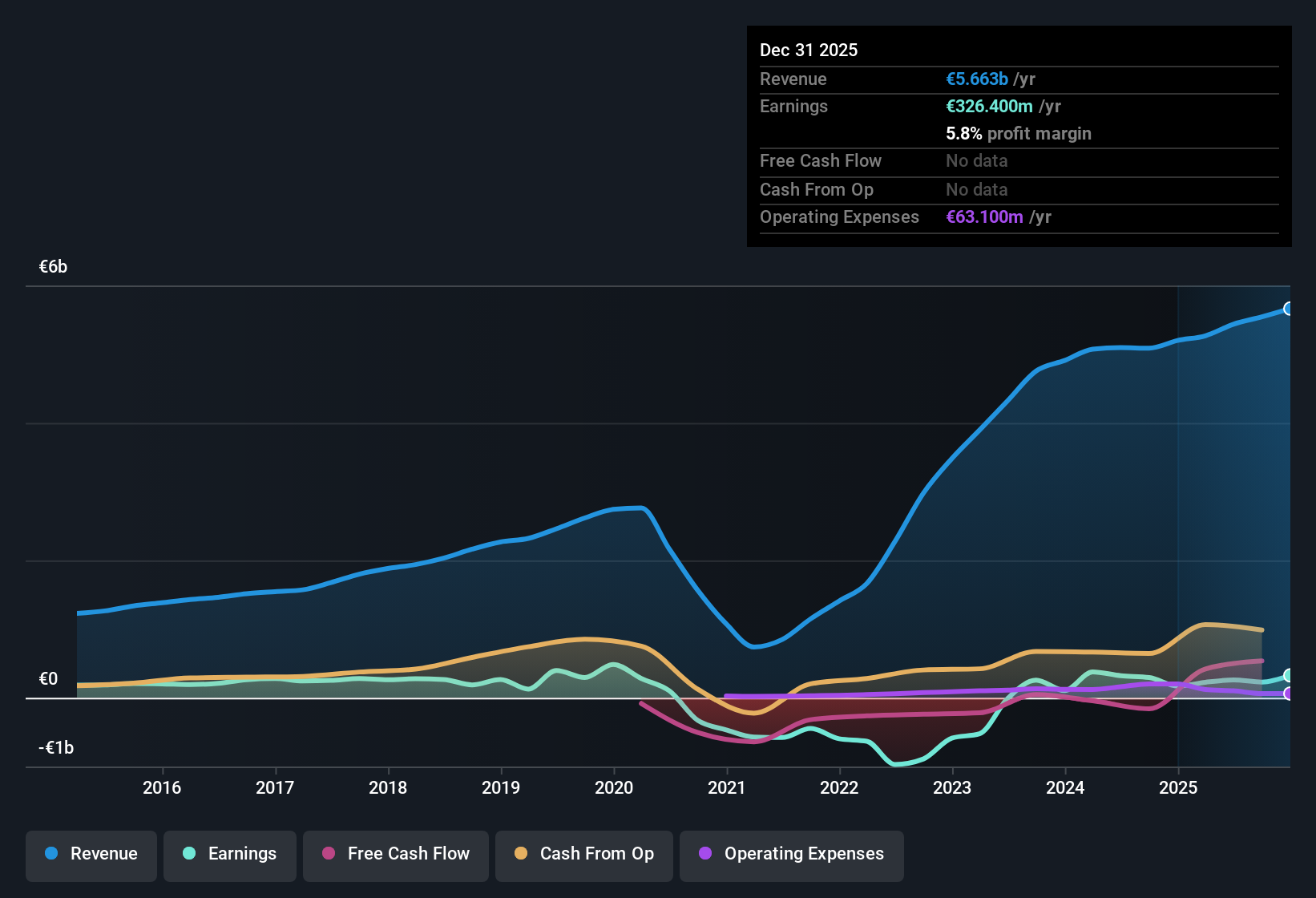1316x898 pixels.
Task: Toggle the Earnings series in the legend
Action: pyautogui.click(x=230, y=854)
